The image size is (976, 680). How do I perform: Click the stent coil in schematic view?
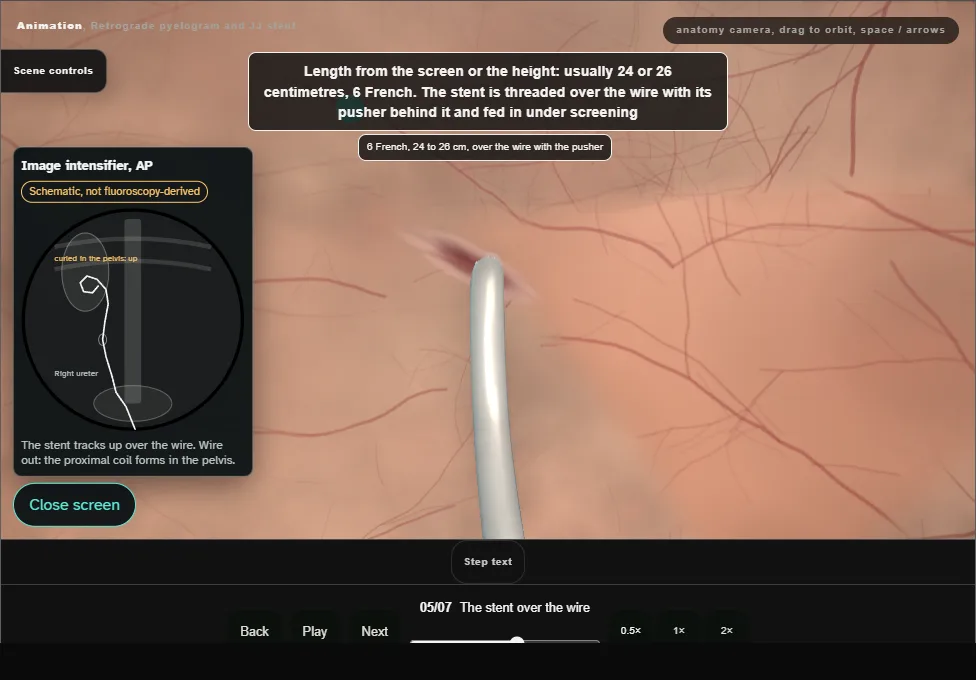point(90,285)
